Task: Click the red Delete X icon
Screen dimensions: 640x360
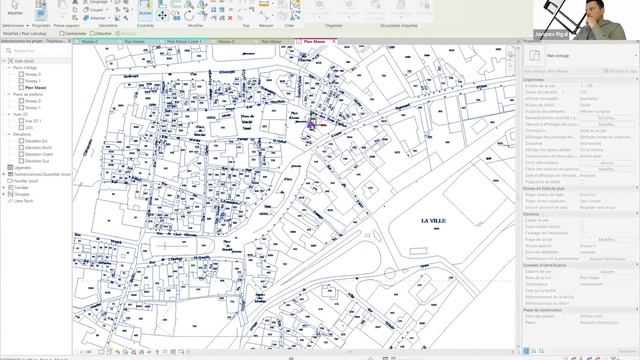Action: tap(230, 18)
